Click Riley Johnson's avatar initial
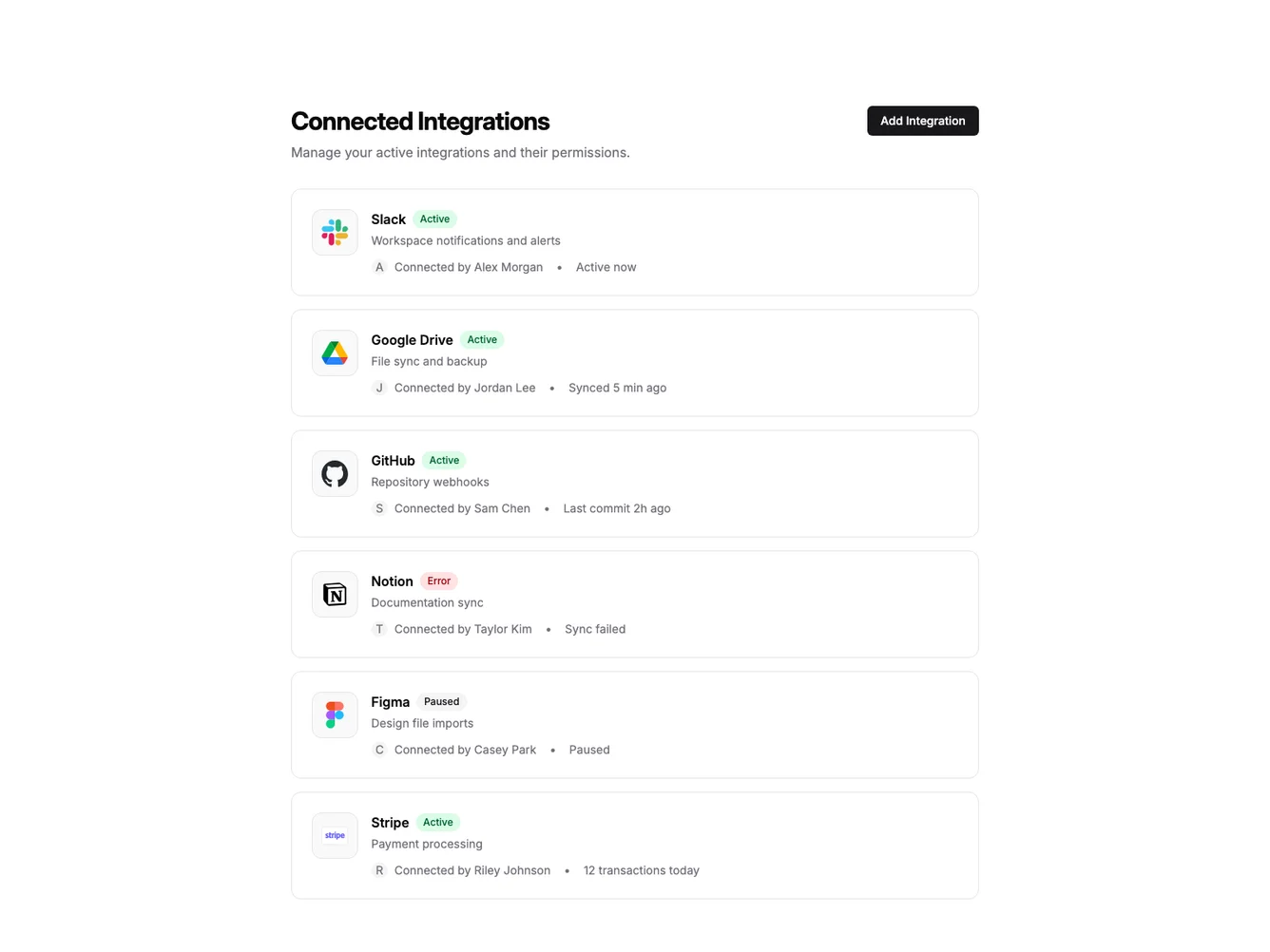 (379, 869)
